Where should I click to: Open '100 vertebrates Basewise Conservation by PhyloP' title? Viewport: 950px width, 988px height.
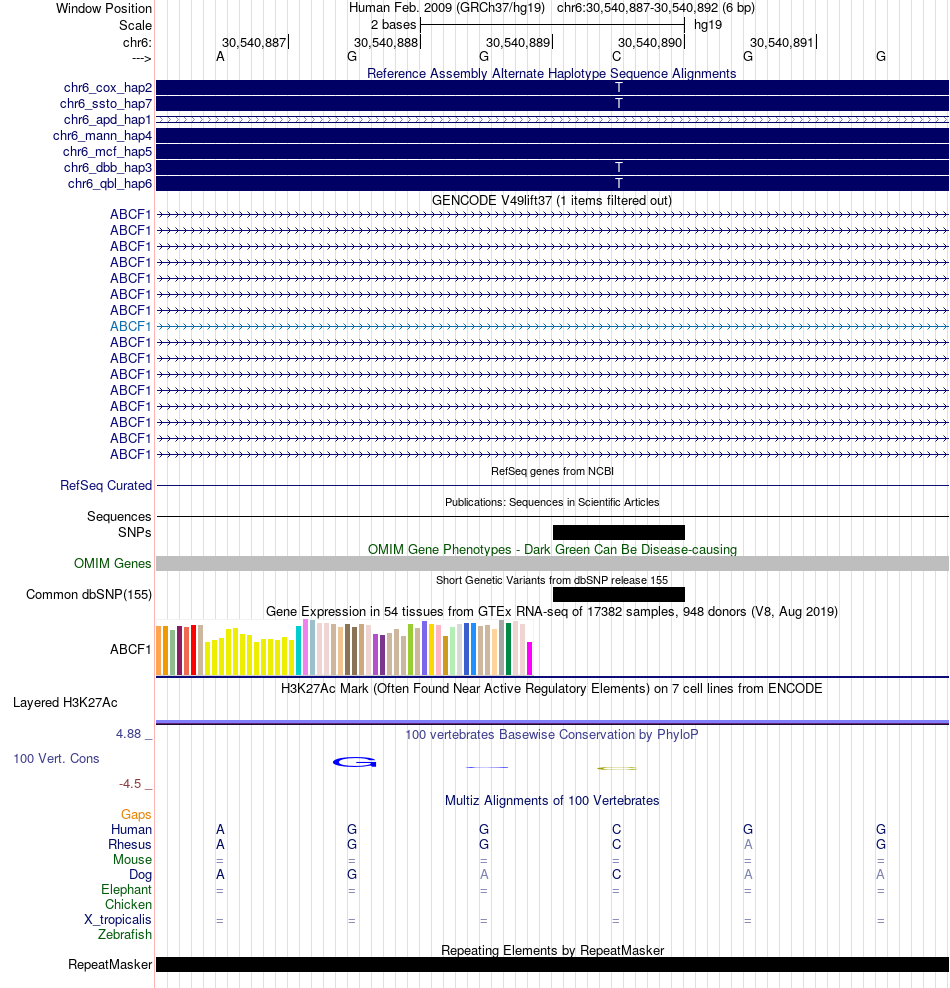[552, 734]
